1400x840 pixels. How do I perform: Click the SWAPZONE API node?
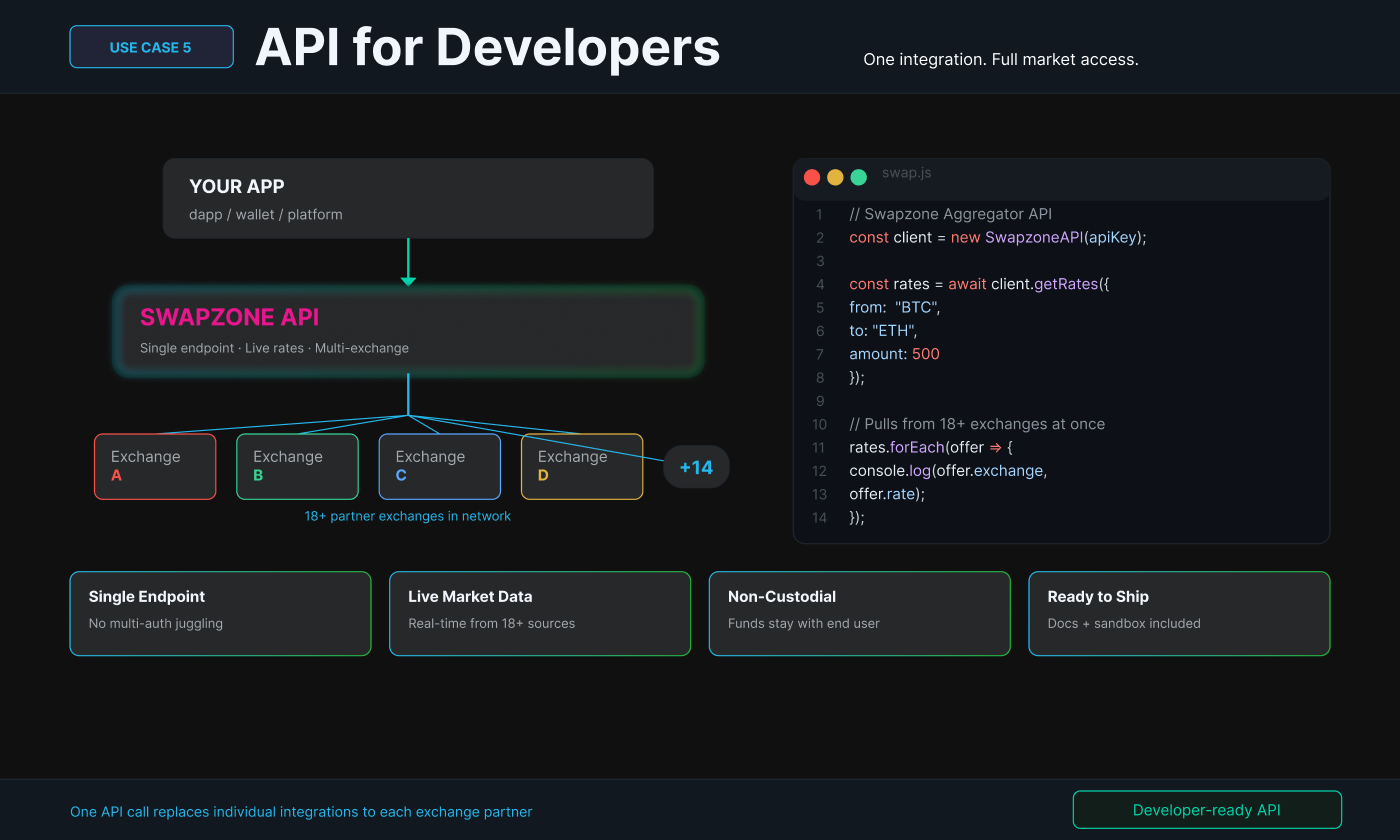click(x=408, y=331)
